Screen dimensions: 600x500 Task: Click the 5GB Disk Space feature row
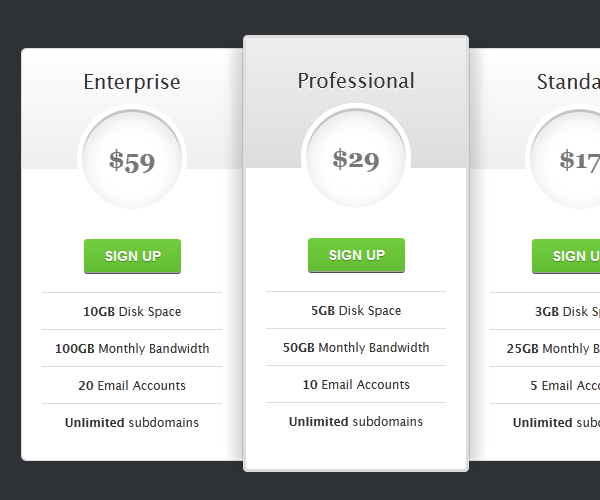click(356, 310)
